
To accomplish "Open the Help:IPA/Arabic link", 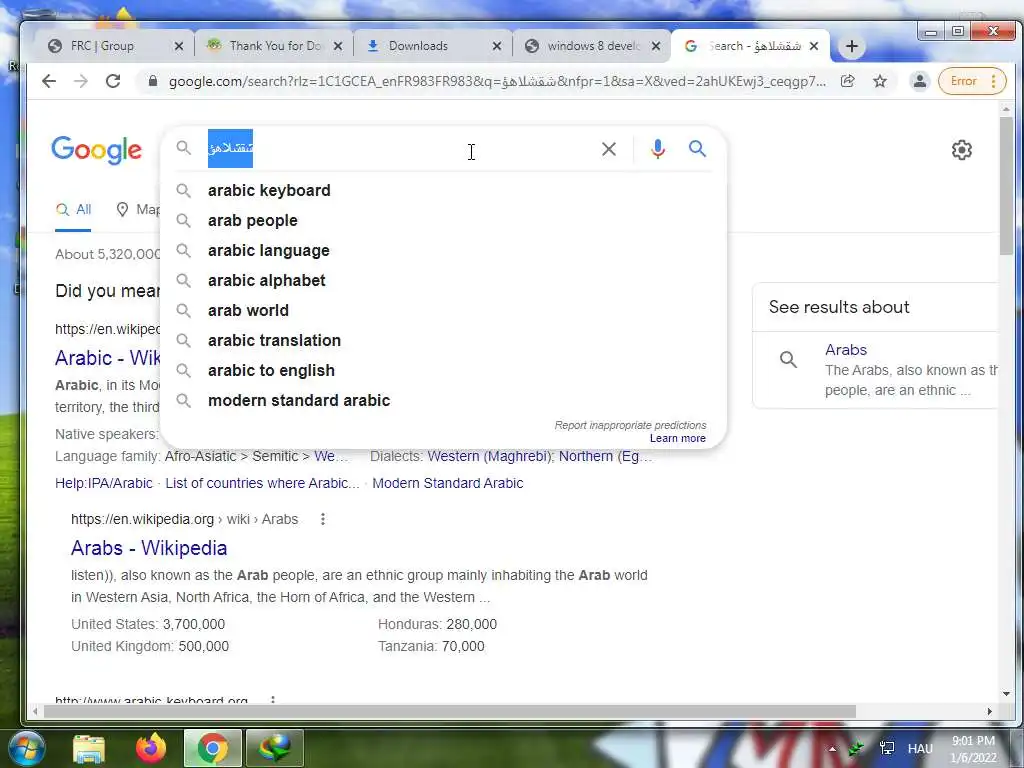I will coord(104,483).
